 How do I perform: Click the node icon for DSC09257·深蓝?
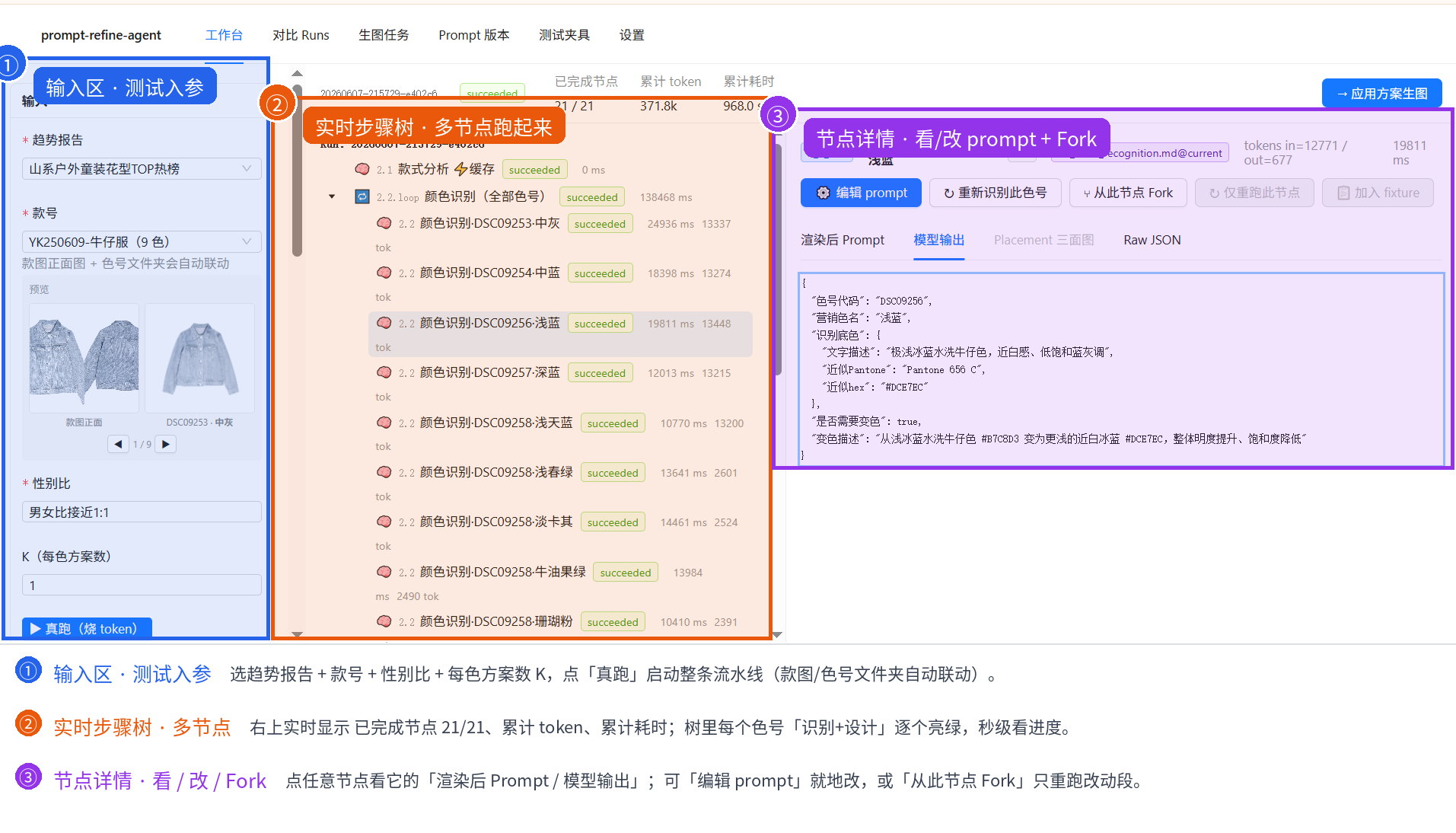[384, 373]
